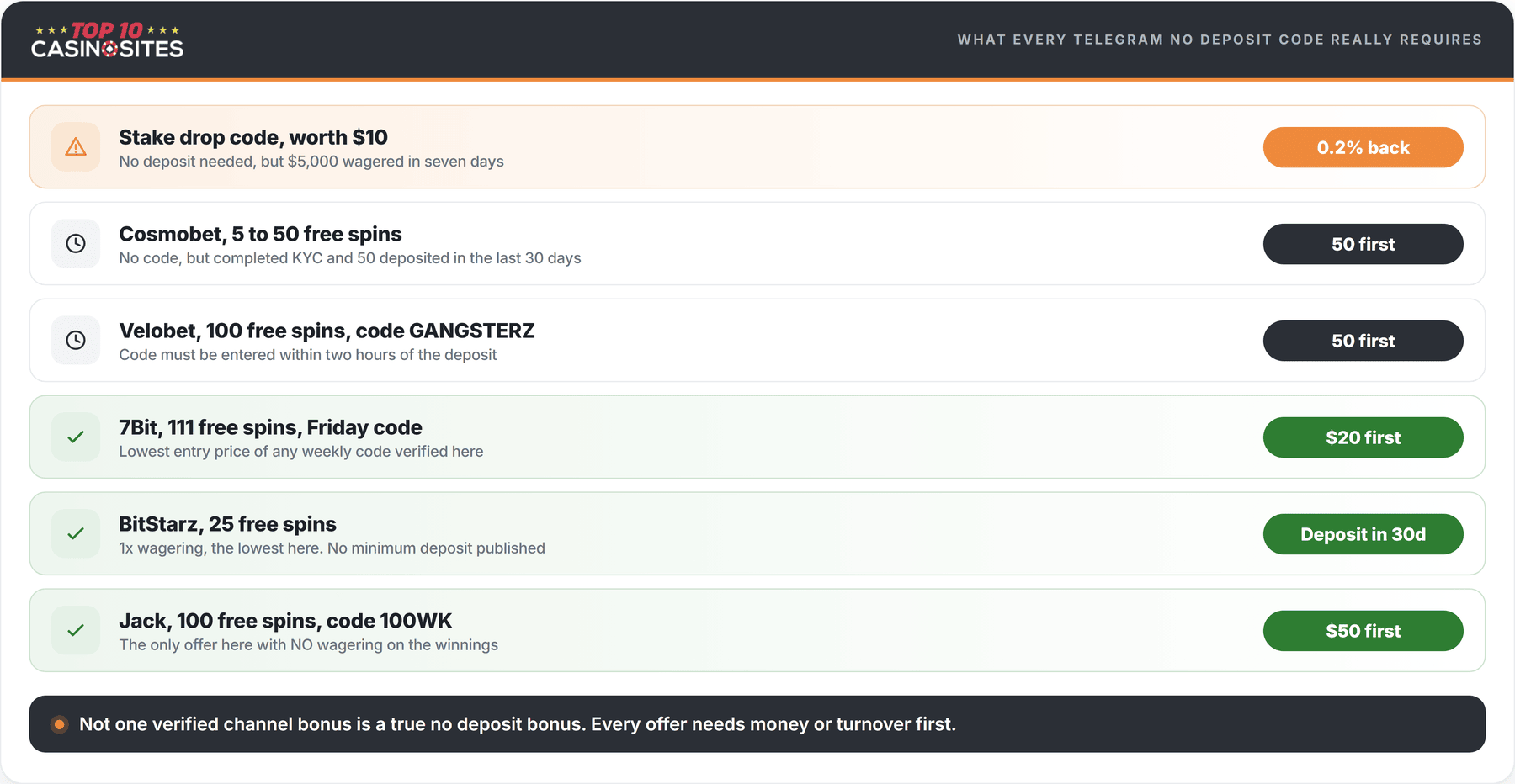Click the checkmark icon beside BitStarz
This screenshot has width=1515, height=784.
[76, 534]
